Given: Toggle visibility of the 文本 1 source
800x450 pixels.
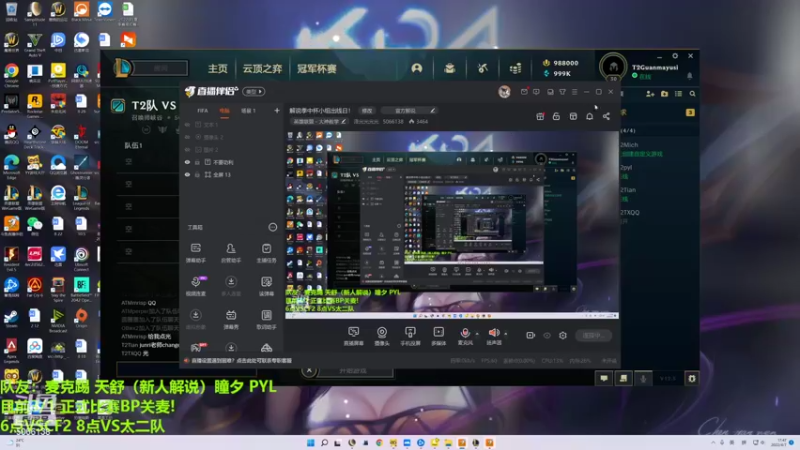Looking at the screenshot, I should coord(187,124).
